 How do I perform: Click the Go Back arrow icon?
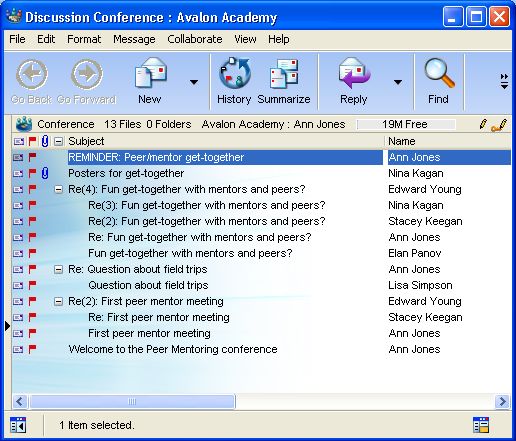pyautogui.click(x=32, y=74)
